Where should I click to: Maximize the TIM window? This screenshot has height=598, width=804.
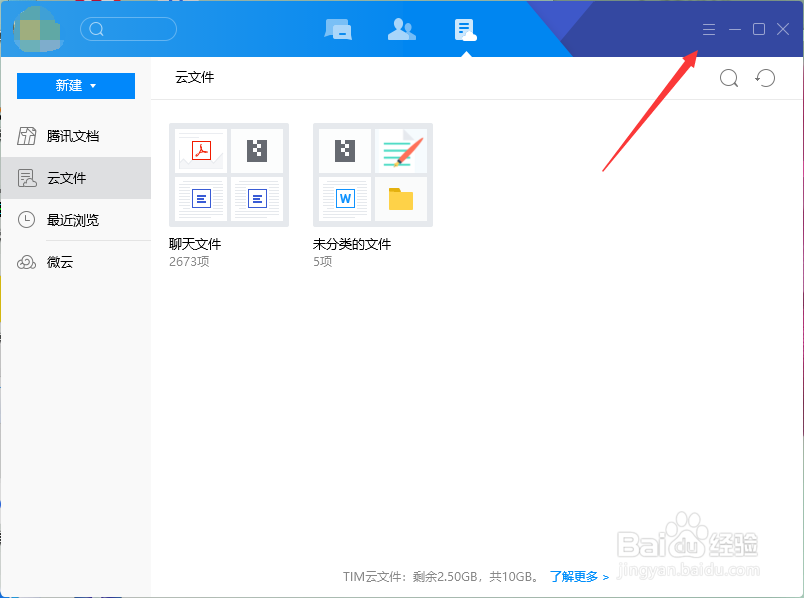click(x=759, y=29)
